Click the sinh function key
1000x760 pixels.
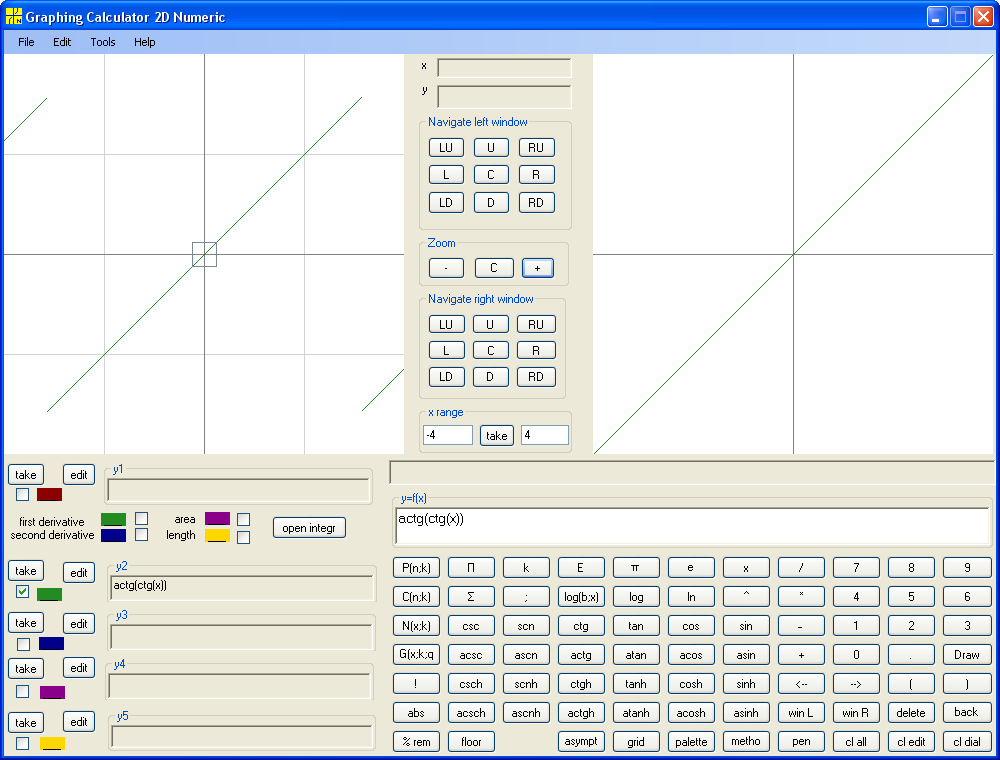point(746,684)
